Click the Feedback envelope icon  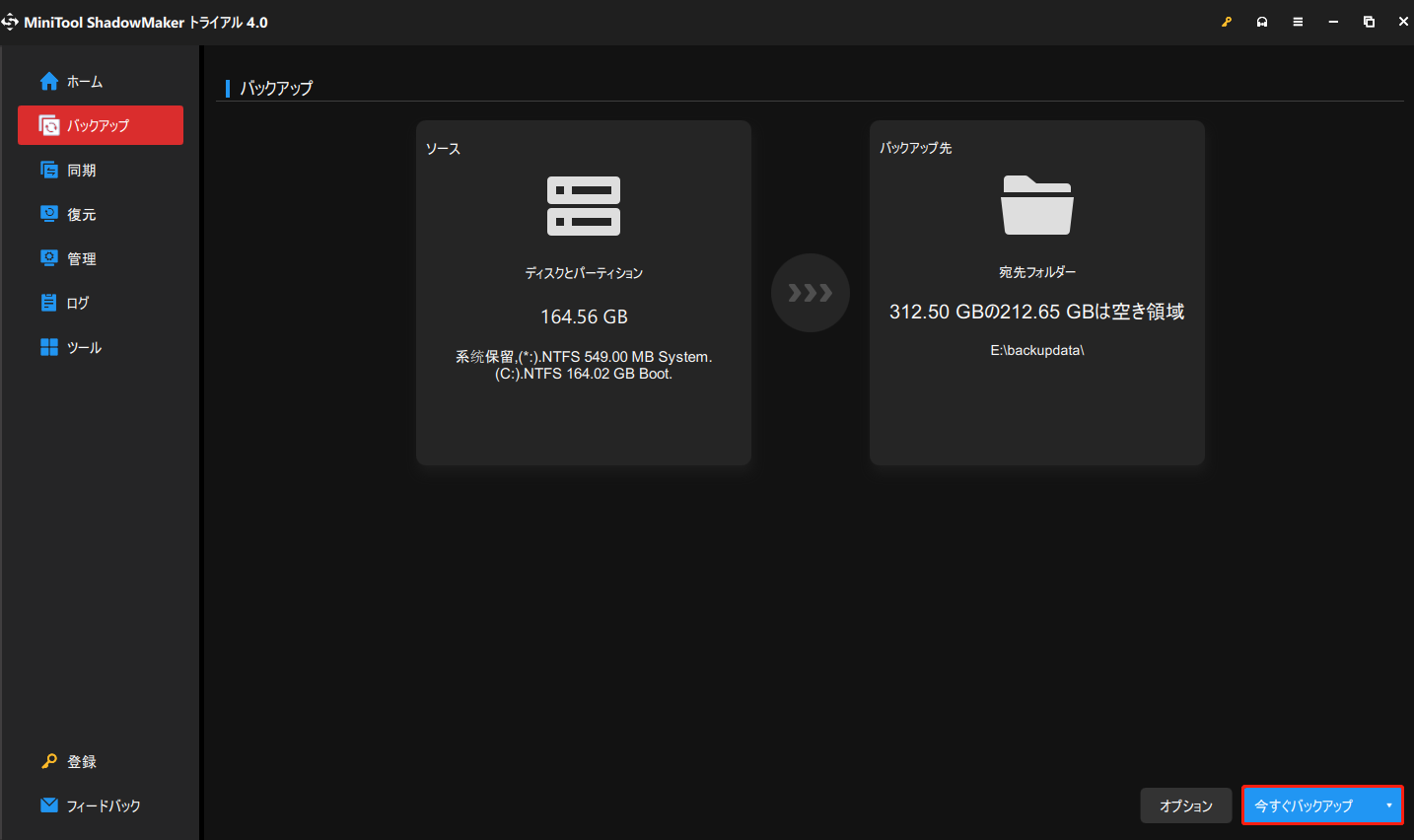click(48, 805)
